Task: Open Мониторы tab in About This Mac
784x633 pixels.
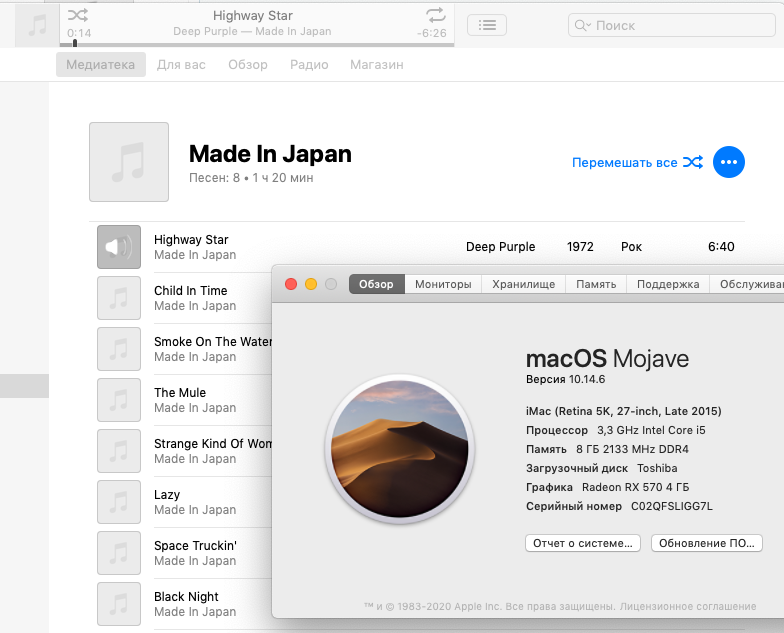Action: coord(443,284)
